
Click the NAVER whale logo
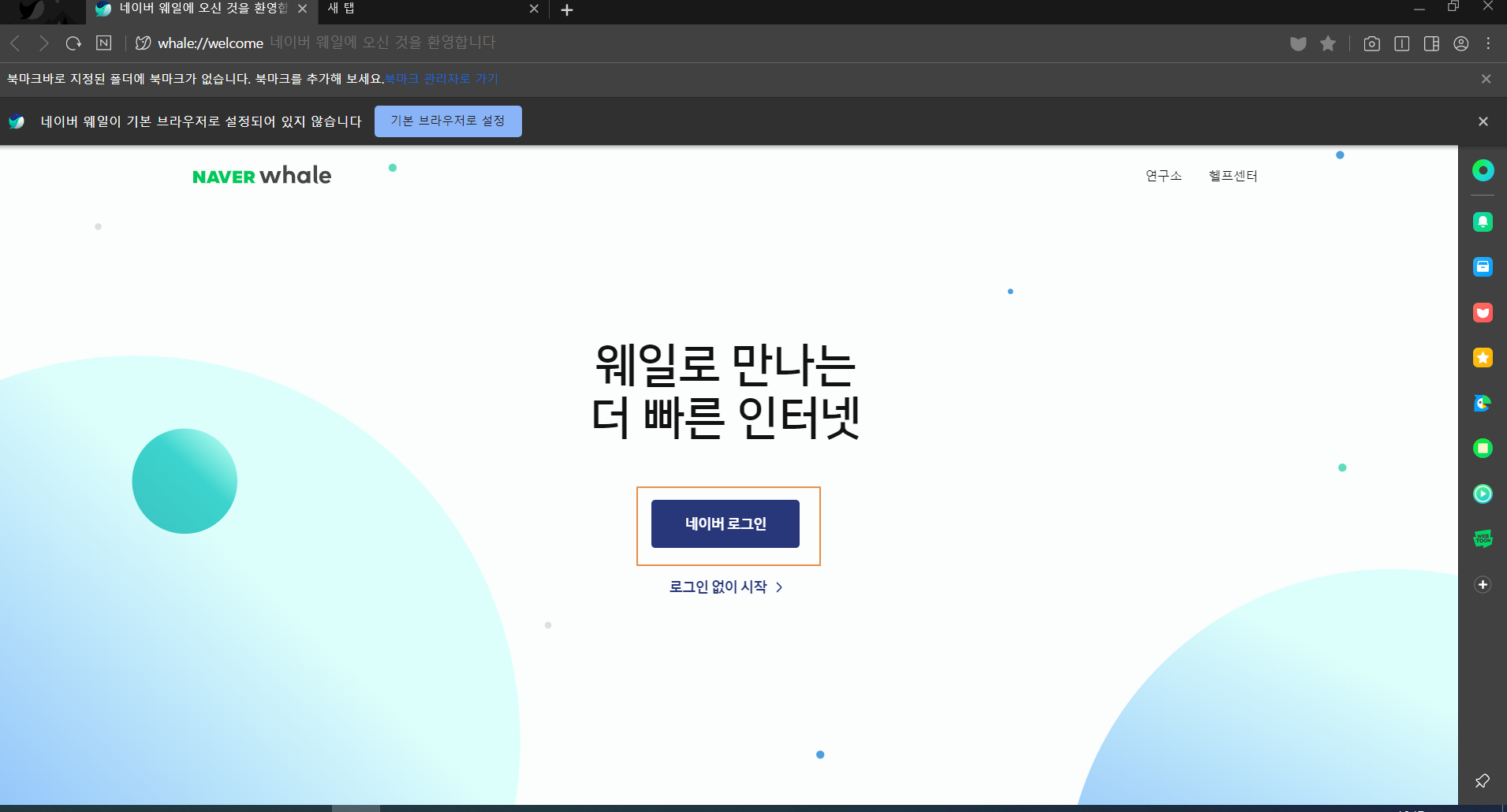(262, 175)
